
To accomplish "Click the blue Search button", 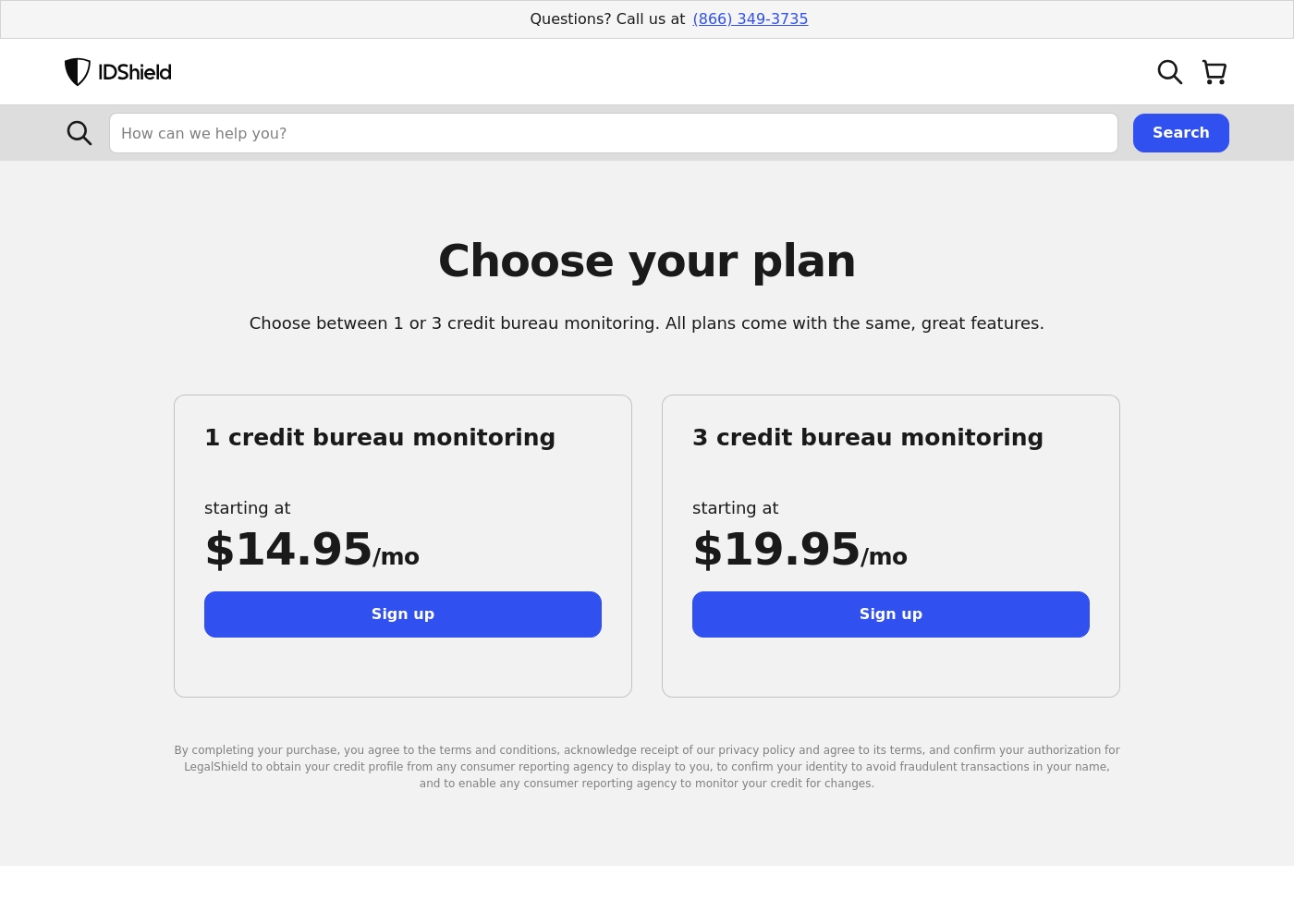I will click(x=1181, y=133).
